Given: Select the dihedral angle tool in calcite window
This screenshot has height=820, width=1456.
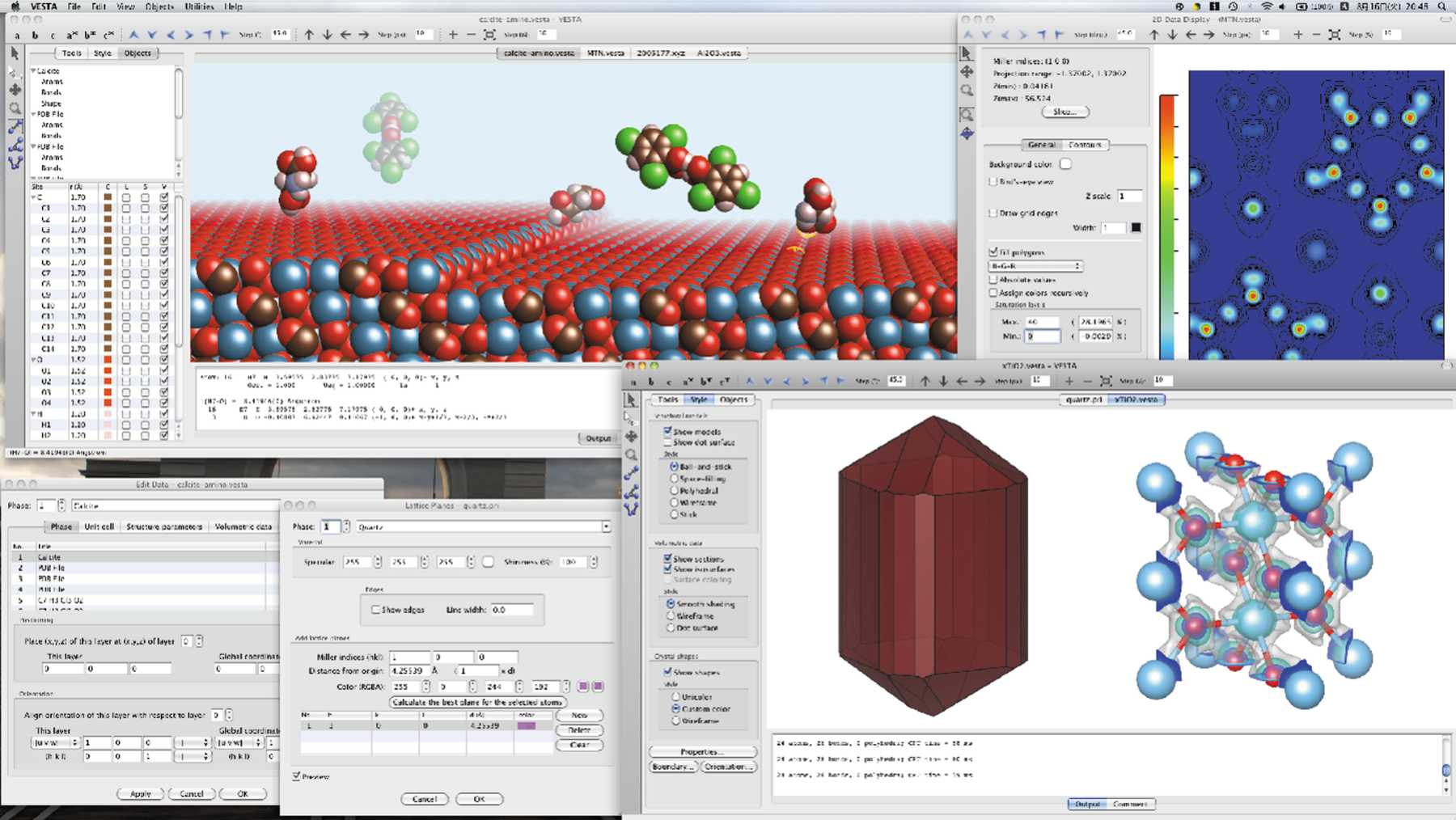Looking at the screenshot, I should pyautogui.click(x=15, y=163).
